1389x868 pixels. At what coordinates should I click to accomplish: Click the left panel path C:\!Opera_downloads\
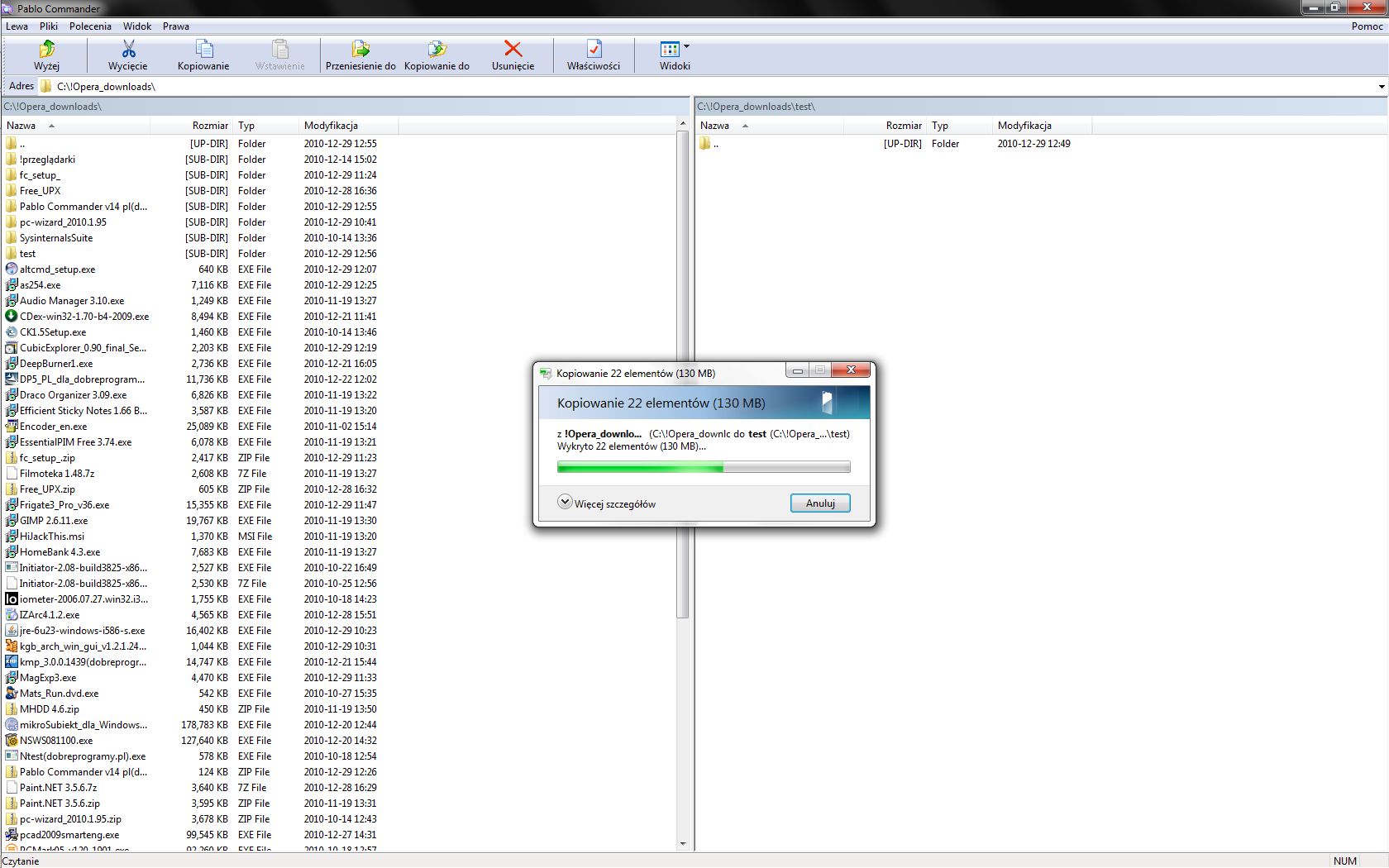click(52, 107)
